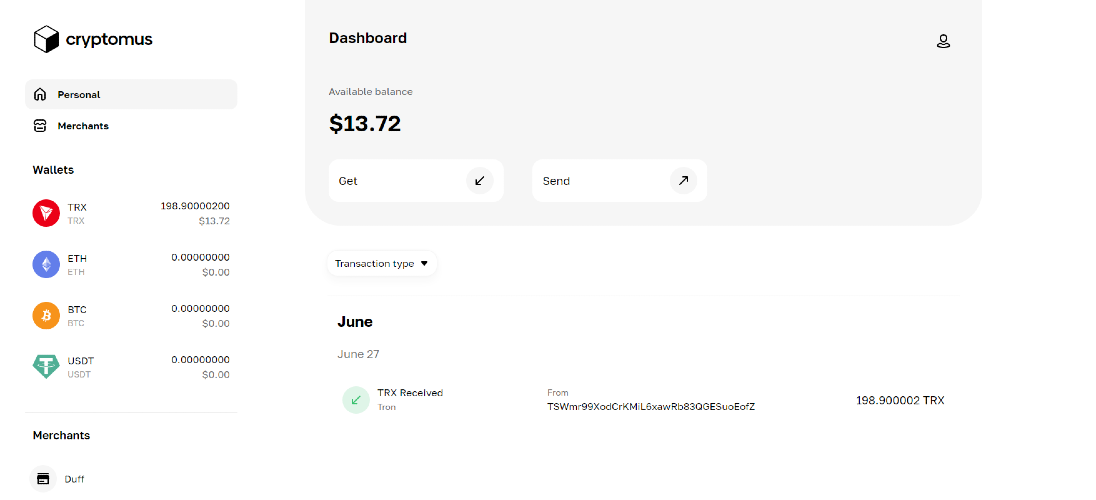Click the green TRX Received icon
Screen dimensions: 1096x500
click(x=356, y=400)
